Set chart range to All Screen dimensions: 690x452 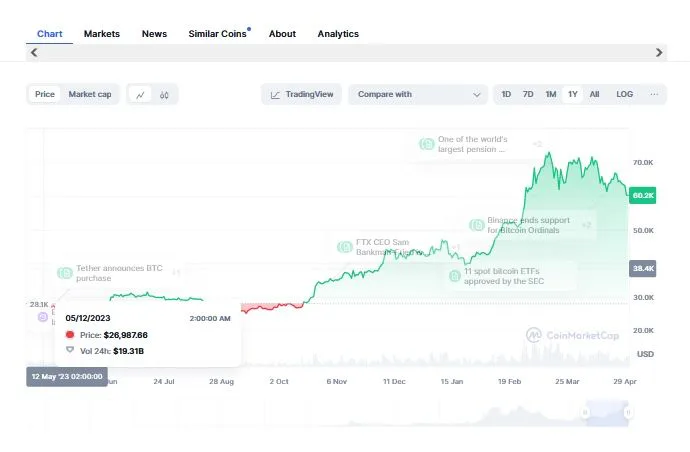(594, 94)
